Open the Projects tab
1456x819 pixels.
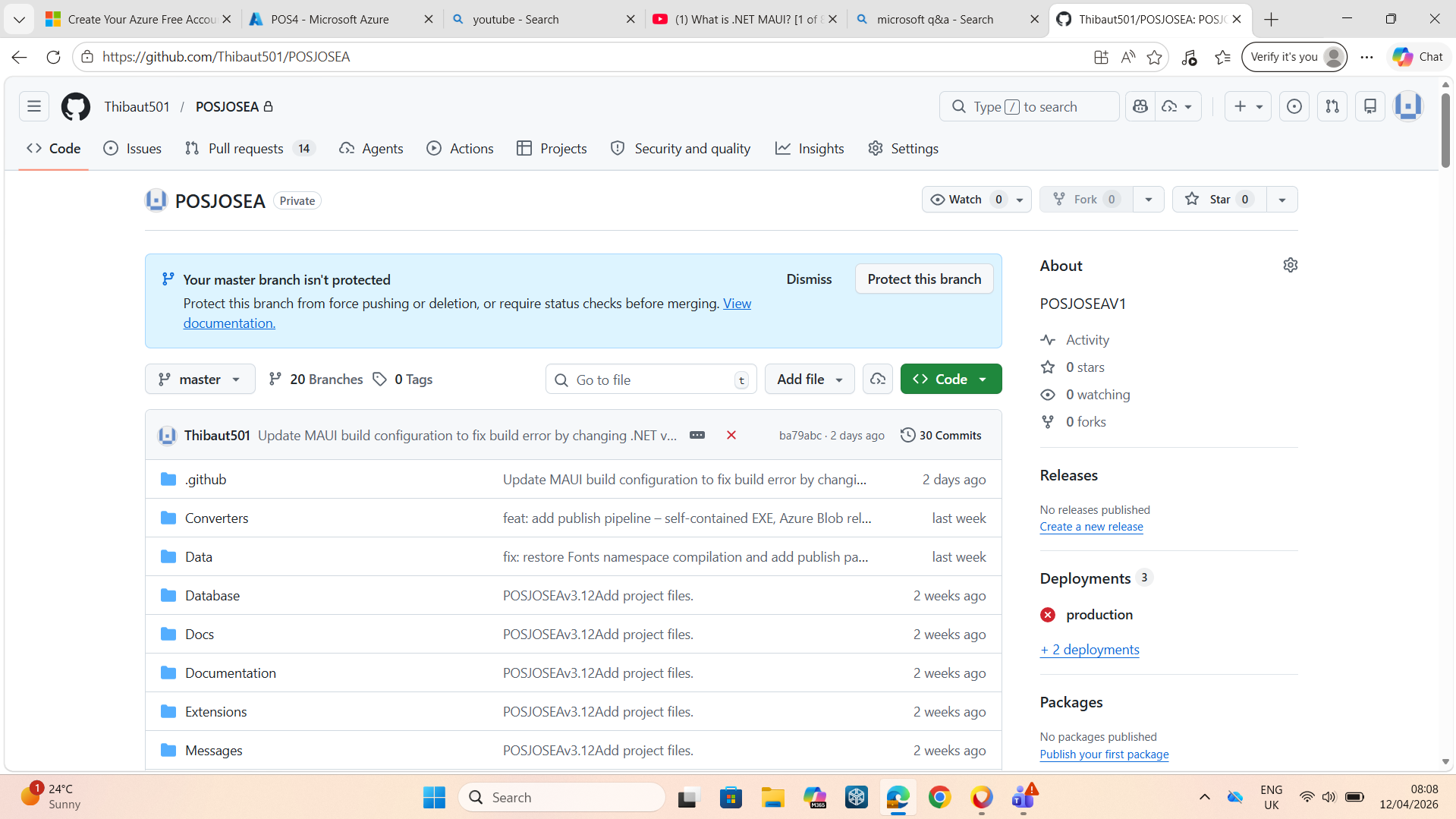[x=552, y=149]
